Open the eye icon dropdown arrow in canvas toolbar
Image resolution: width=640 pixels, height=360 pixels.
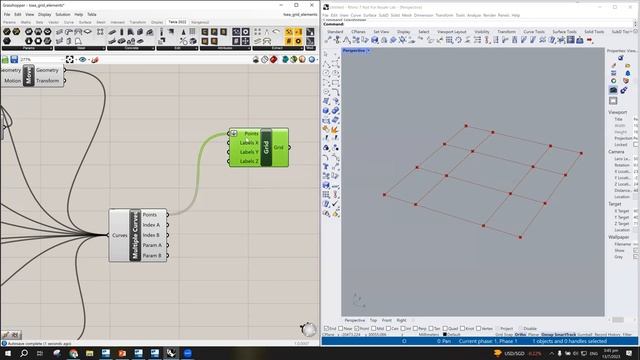(x=88, y=60)
